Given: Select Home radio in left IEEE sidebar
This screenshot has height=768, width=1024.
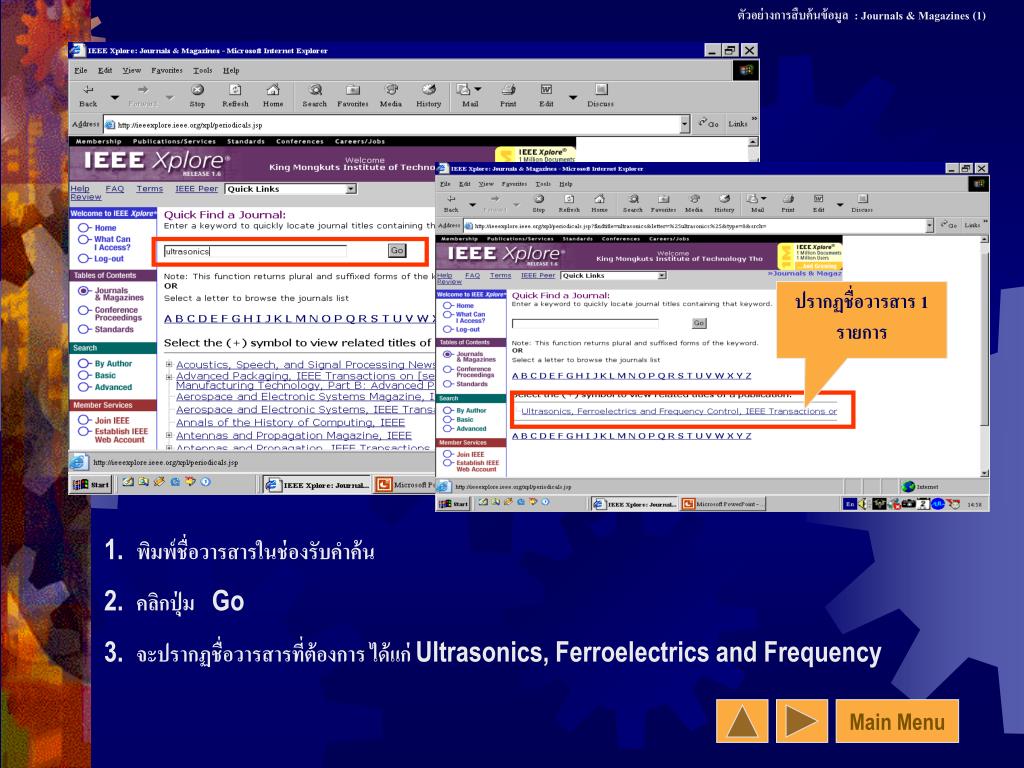Looking at the screenshot, I should pyautogui.click(x=84, y=228).
